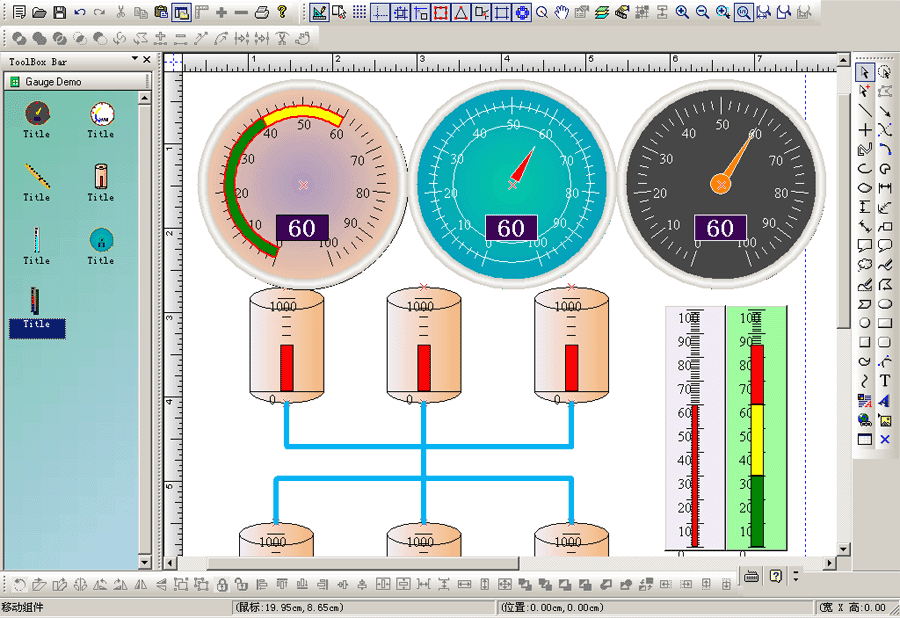The height and width of the screenshot is (618, 900).
Task: Toggle the design mode ruler-pencil button
Action: click(318, 13)
